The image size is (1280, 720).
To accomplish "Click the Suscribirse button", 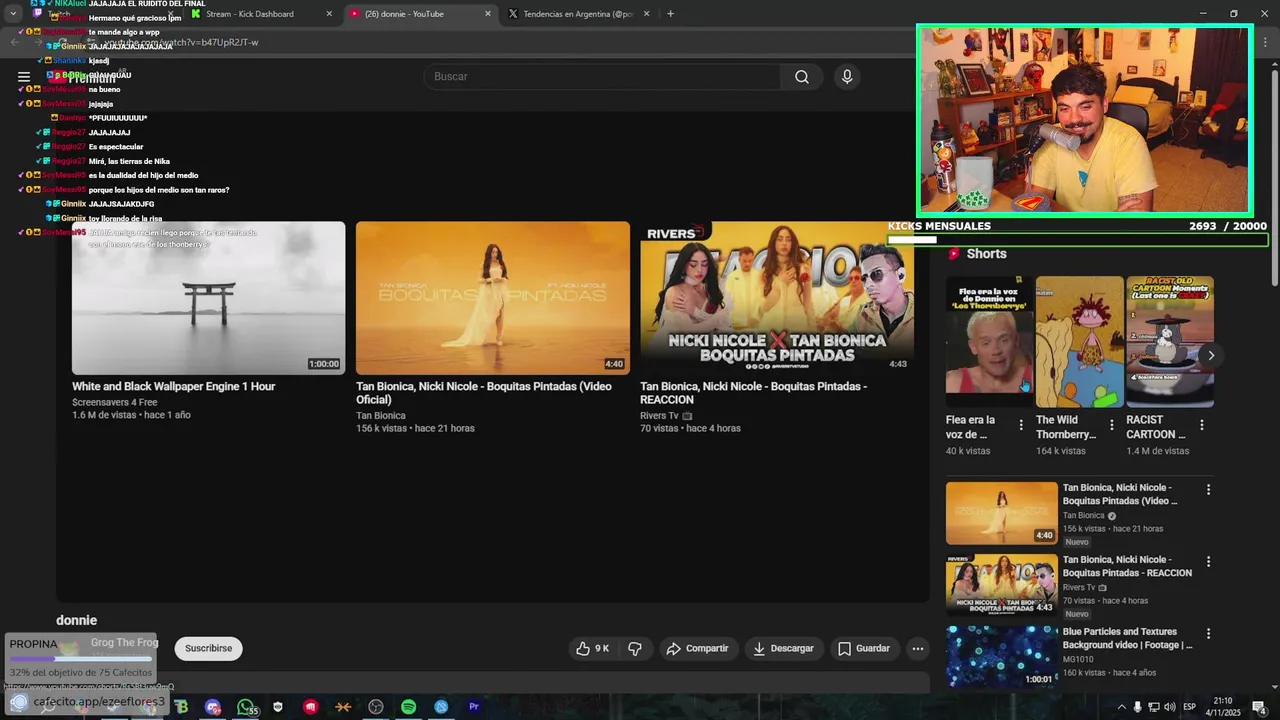I will pos(208,648).
